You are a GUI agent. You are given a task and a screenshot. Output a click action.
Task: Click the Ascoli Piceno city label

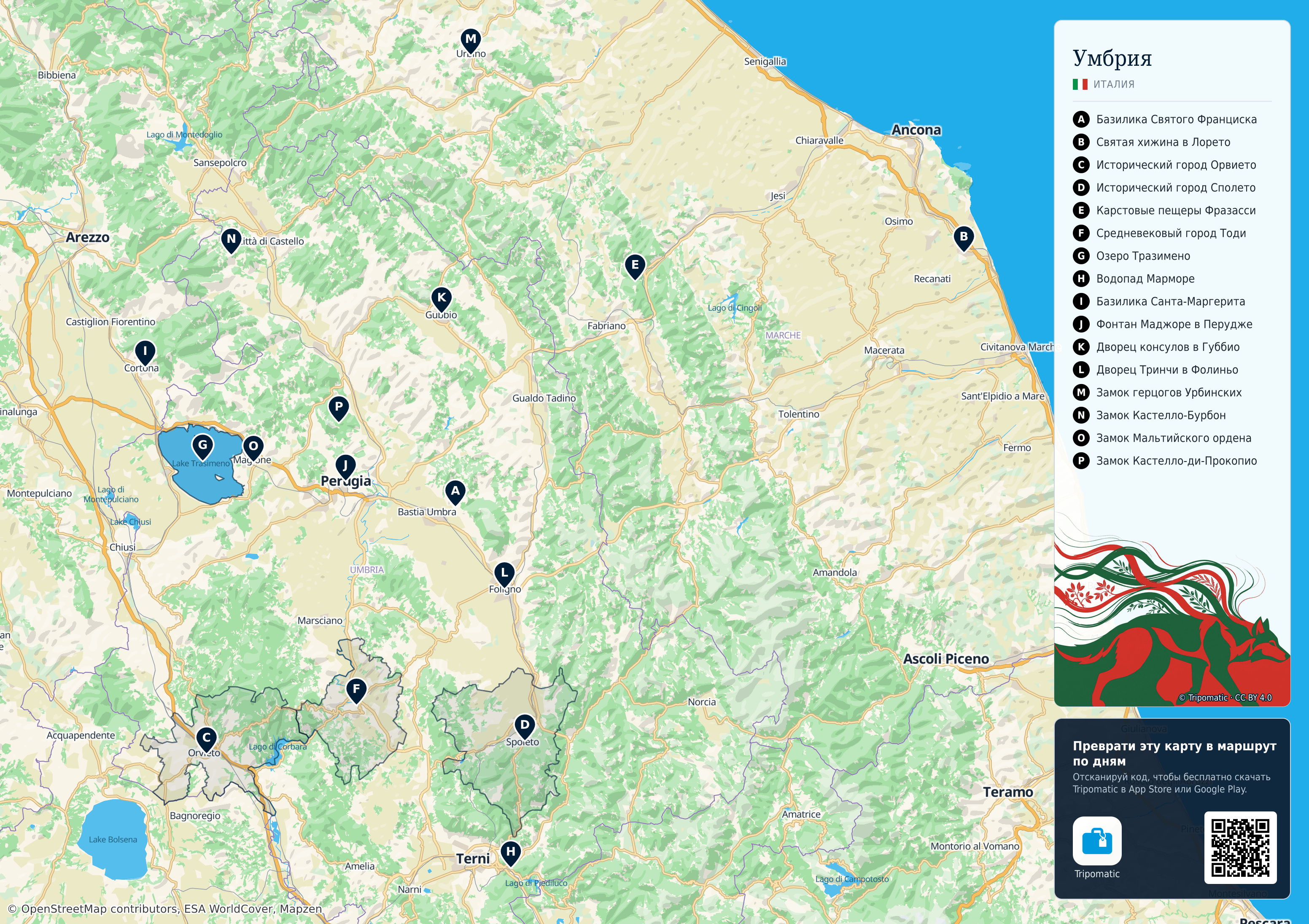pyautogui.click(x=946, y=659)
